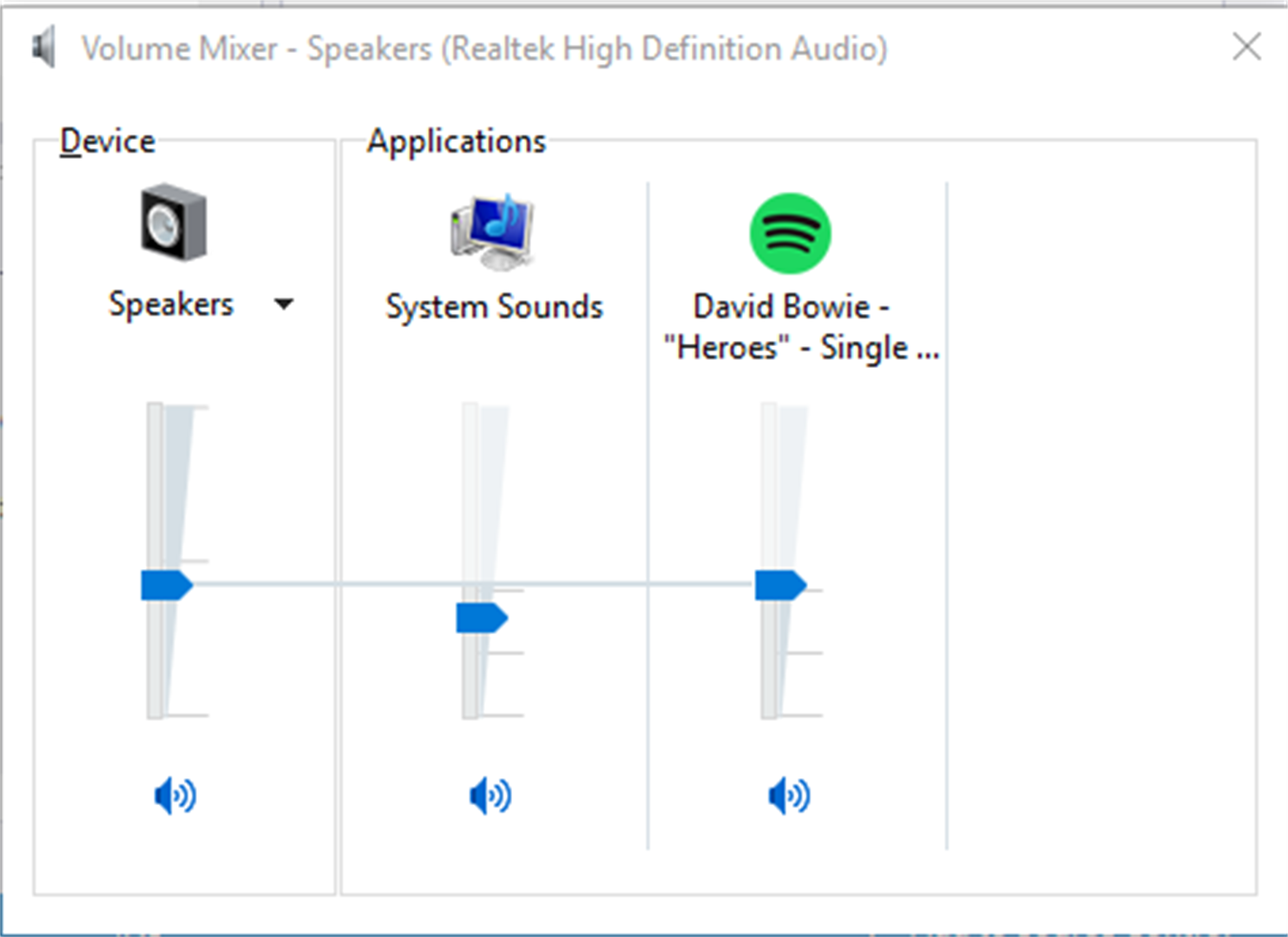1288x937 pixels.
Task: Mute the Speakers device volume
Action: point(175,796)
